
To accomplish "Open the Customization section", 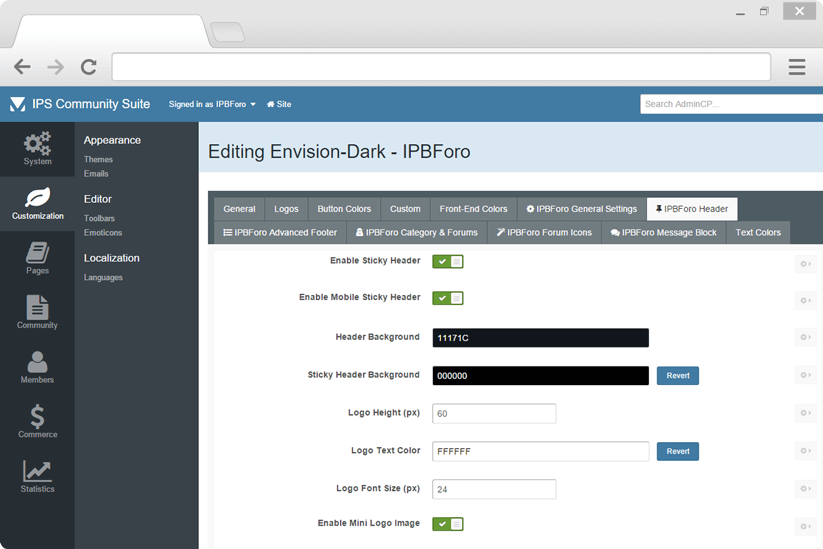I will (37, 204).
